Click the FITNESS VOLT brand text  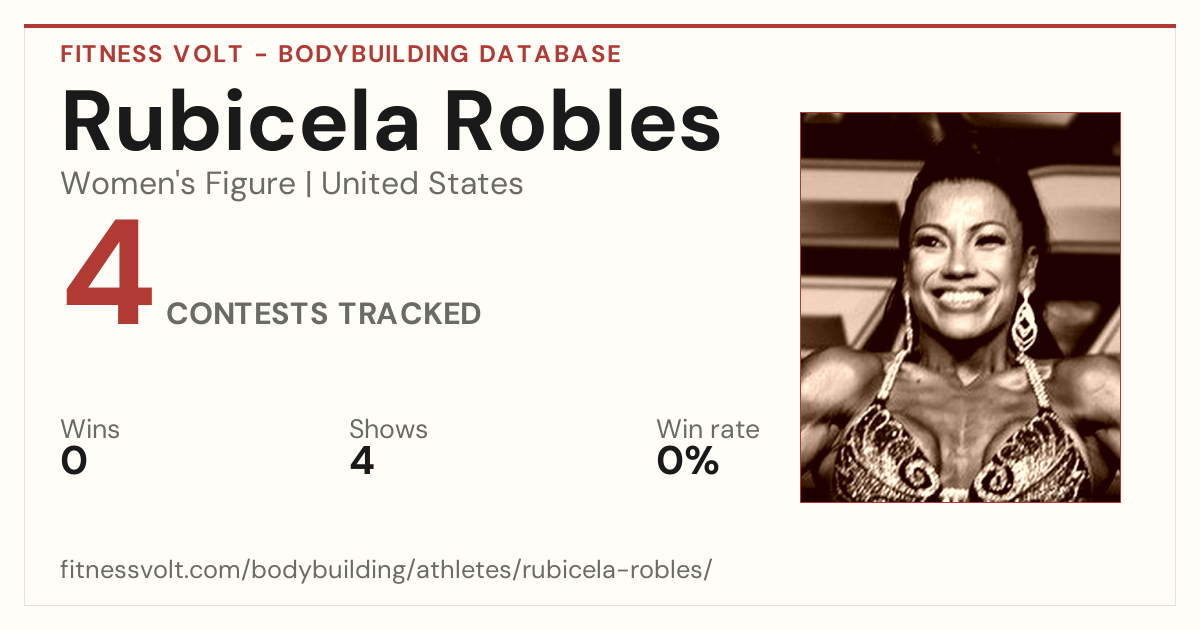pos(151,54)
